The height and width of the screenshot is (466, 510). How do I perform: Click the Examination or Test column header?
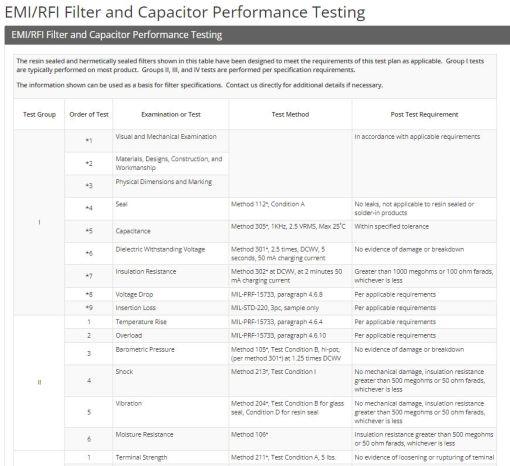click(x=171, y=114)
